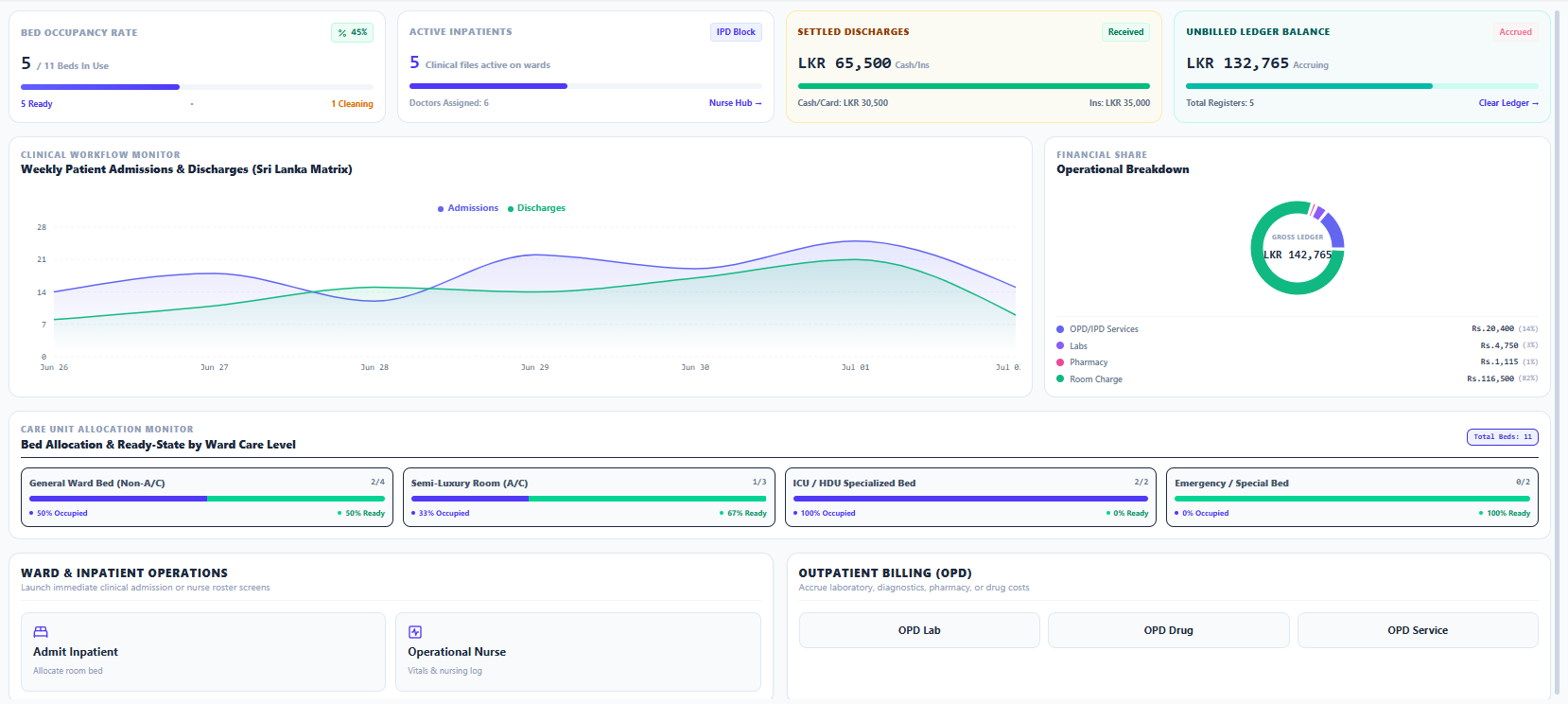The width and height of the screenshot is (1568, 704).
Task: Open the Nurse Hub link
Action: click(735, 103)
